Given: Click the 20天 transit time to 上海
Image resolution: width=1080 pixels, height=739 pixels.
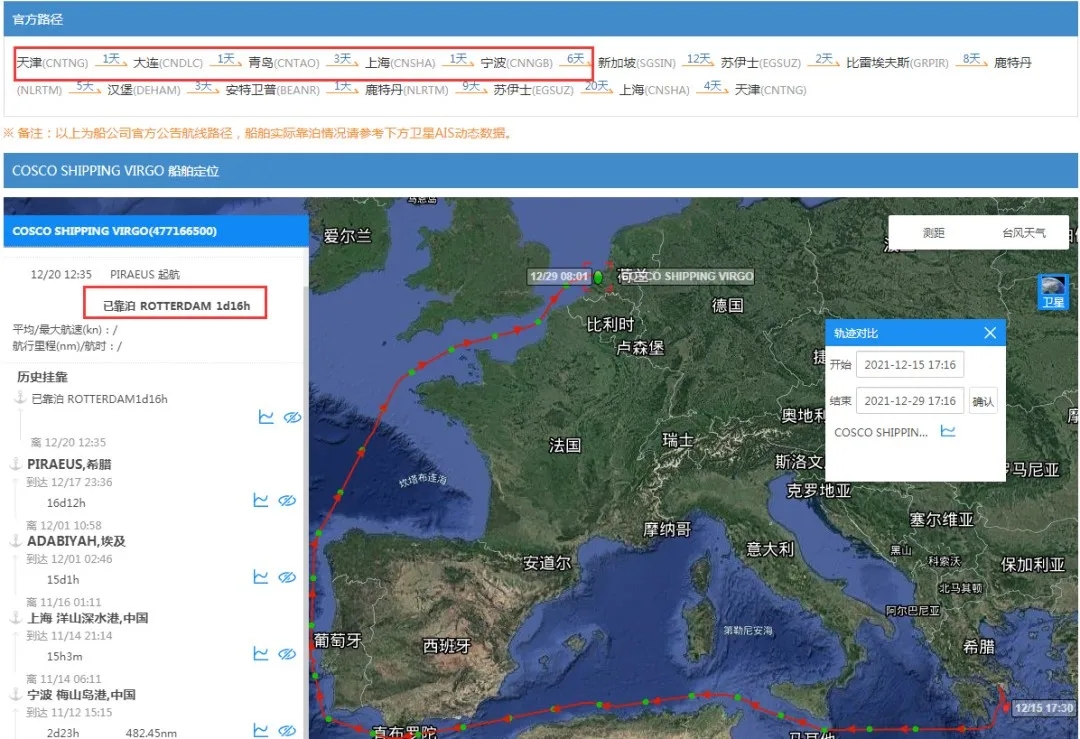Looking at the screenshot, I should point(596,86).
